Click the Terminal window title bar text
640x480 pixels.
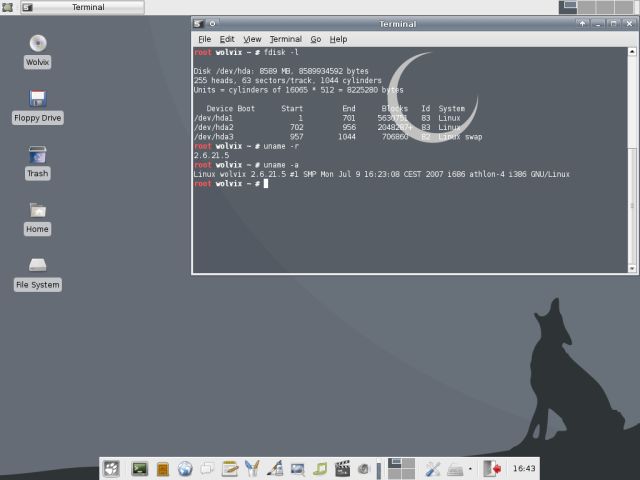398,24
